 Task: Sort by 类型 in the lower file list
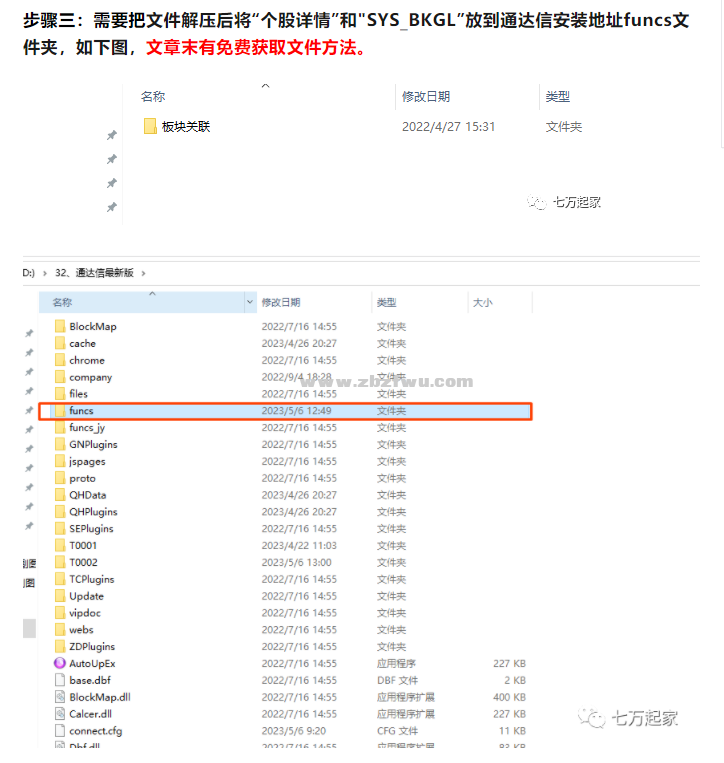point(386,302)
